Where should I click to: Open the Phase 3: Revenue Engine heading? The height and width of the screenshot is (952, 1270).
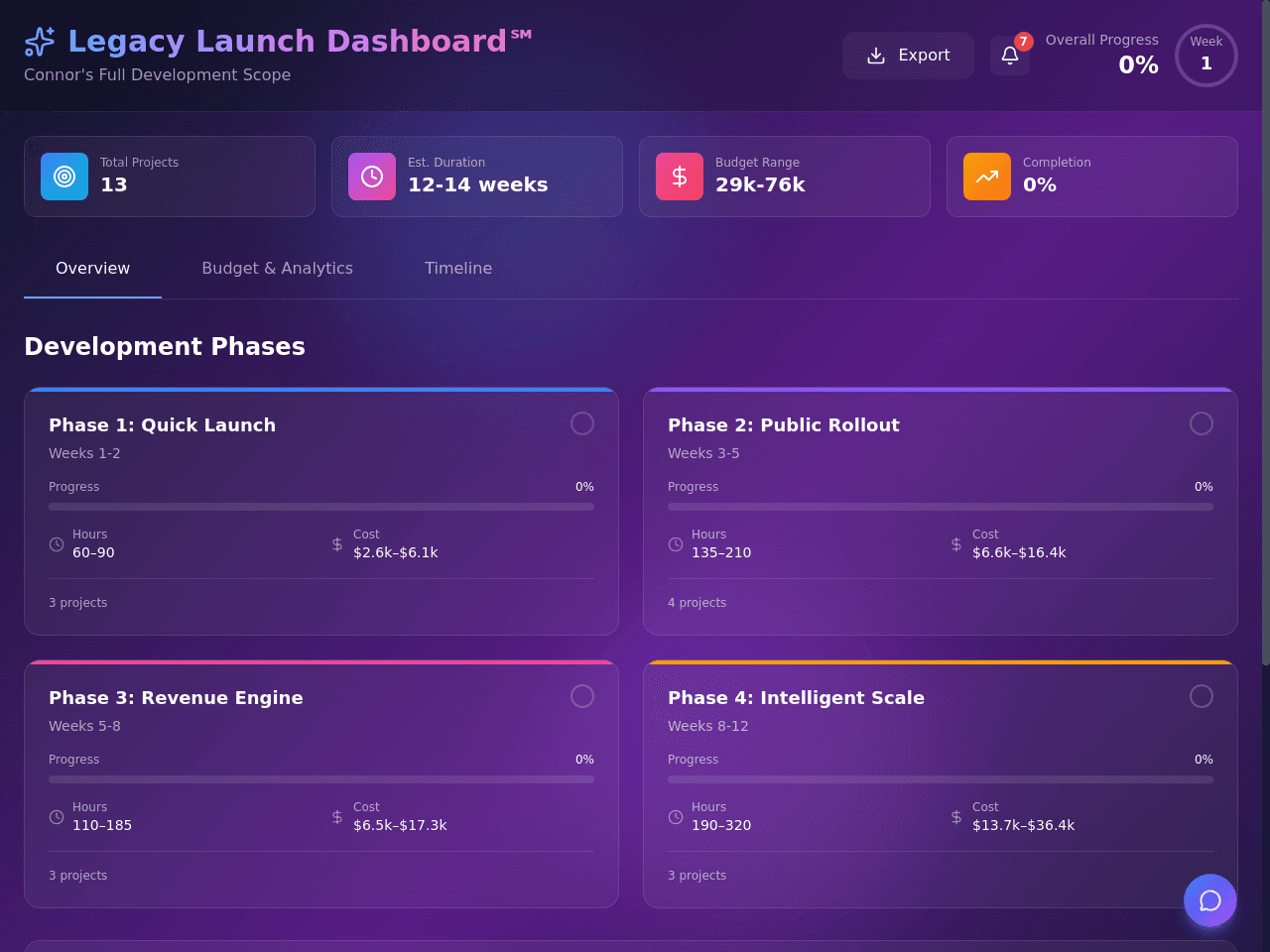click(176, 697)
